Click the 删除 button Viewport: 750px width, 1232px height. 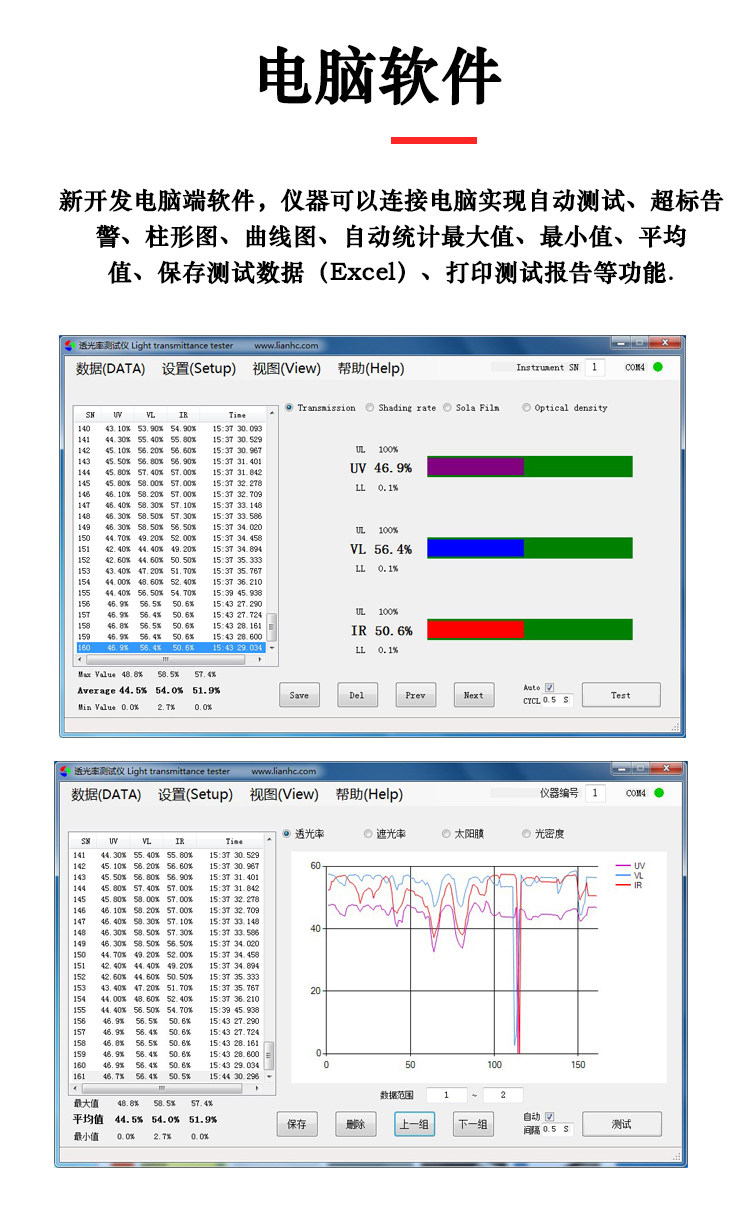pyautogui.click(x=356, y=1124)
